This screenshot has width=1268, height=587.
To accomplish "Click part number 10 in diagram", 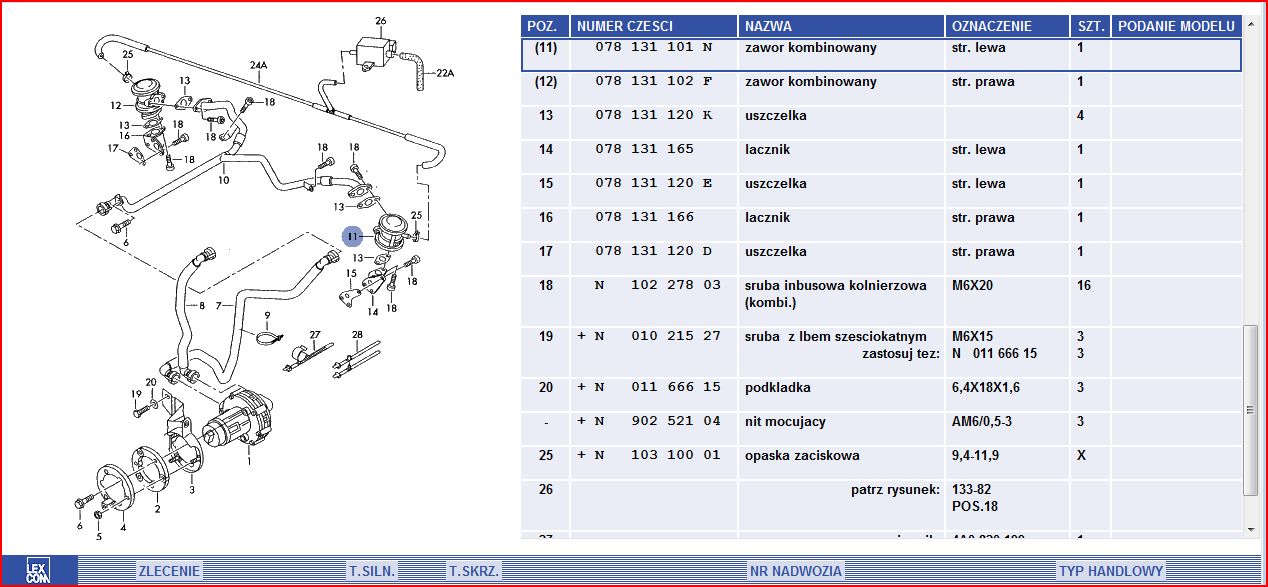I will tap(223, 180).
